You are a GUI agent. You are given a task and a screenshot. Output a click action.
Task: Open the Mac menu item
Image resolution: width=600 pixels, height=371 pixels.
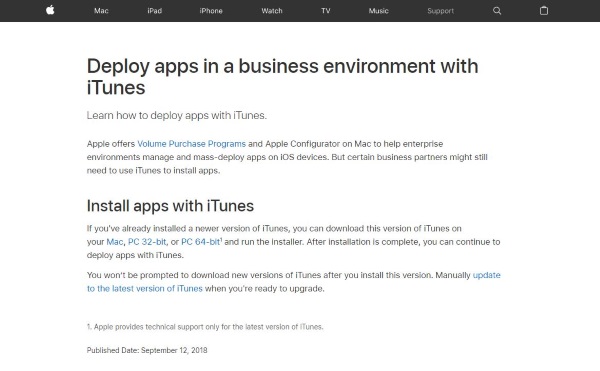(101, 11)
